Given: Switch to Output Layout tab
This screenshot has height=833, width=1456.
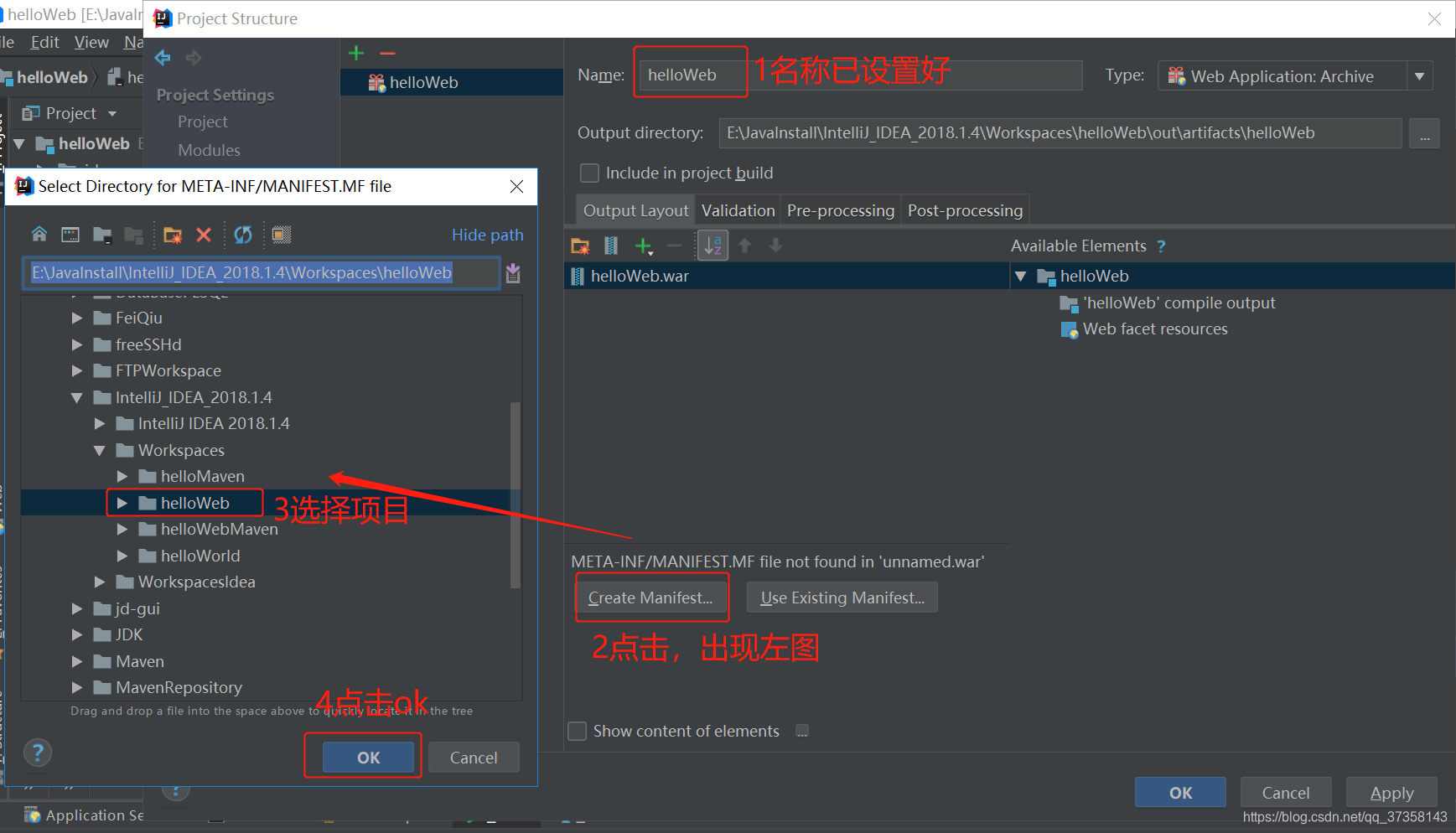Looking at the screenshot, I should (635, 210).
